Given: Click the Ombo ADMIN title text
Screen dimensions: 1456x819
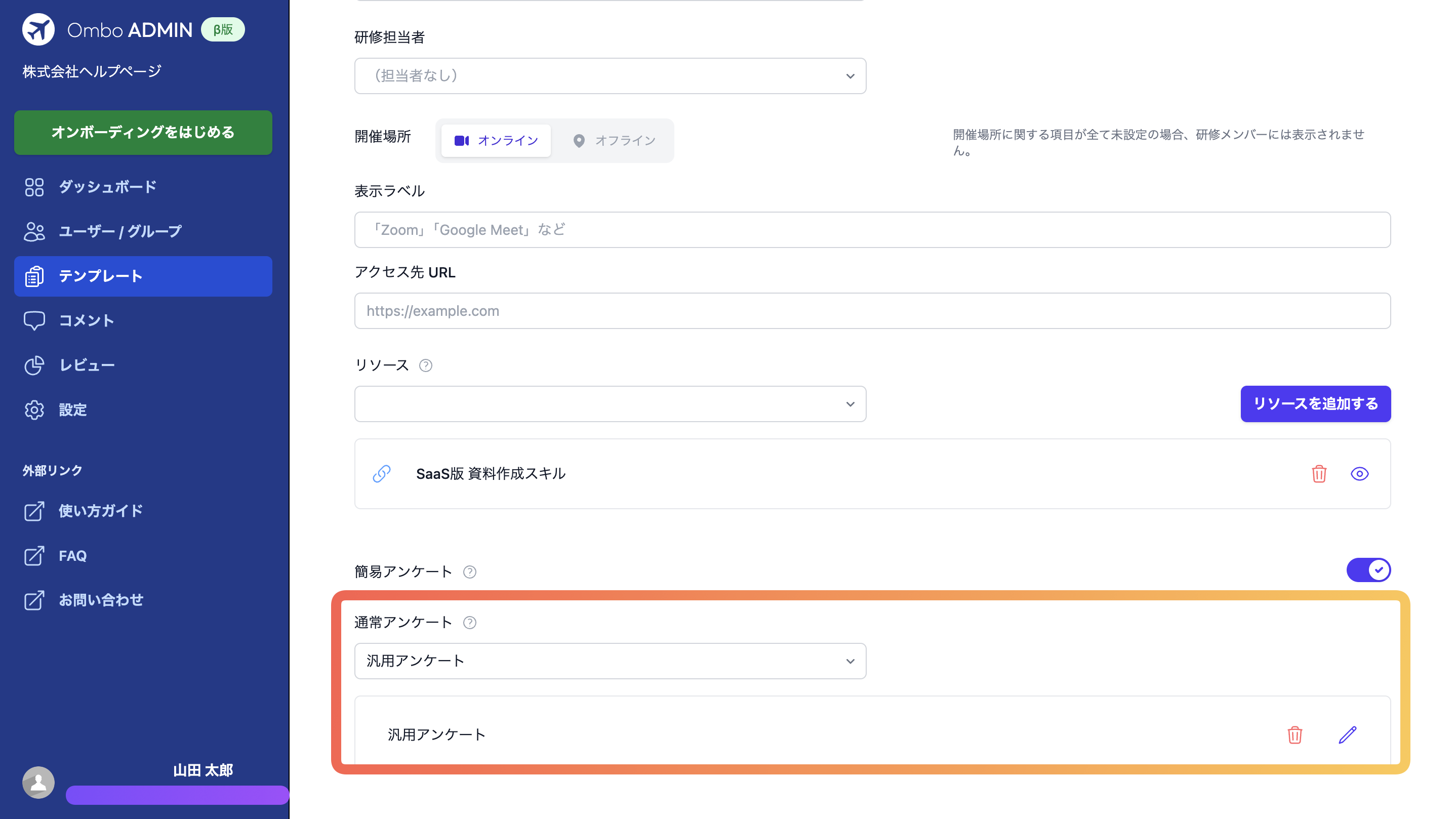Looking at the screenshot, I should pos(130,30).
